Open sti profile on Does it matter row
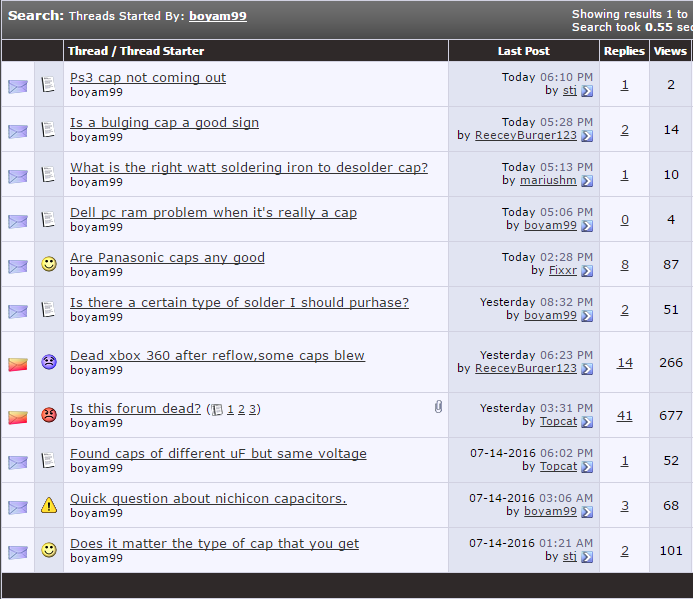693x599 pixels. pos(570,557)
